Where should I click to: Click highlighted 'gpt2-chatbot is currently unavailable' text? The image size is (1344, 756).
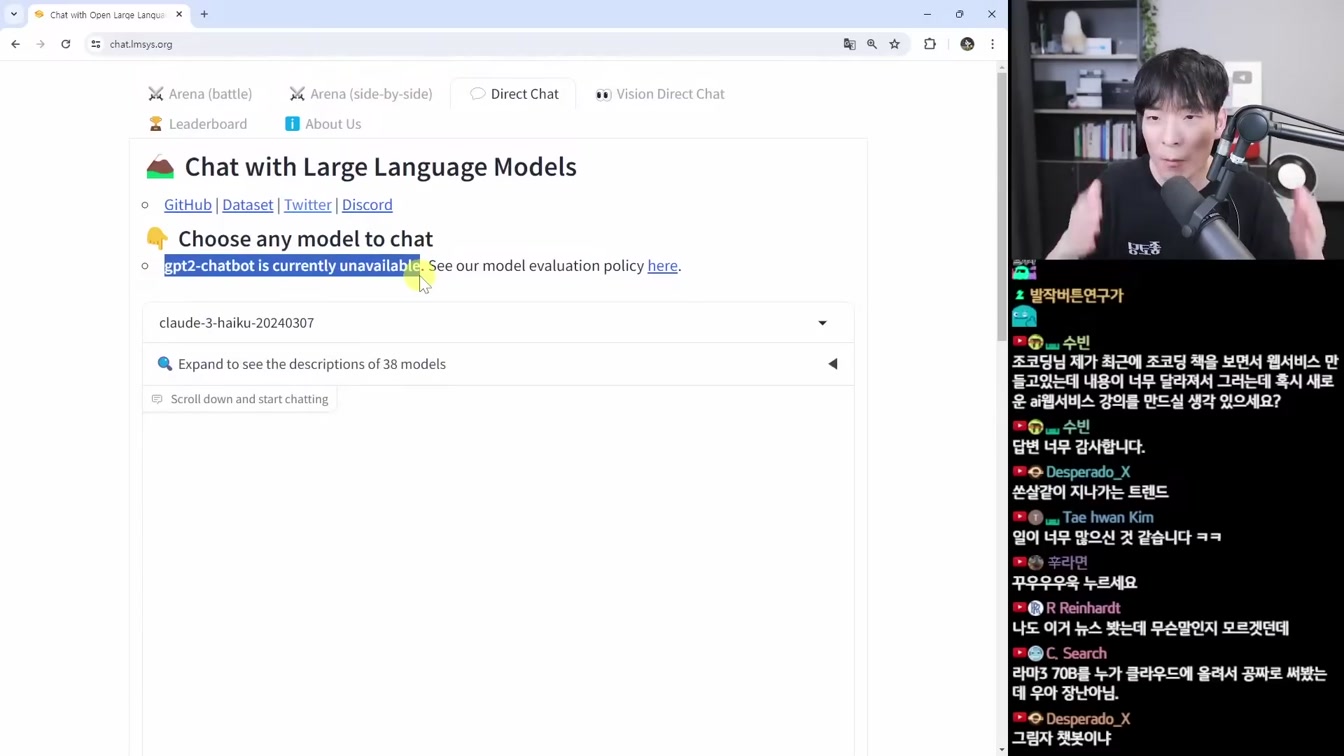[x=293, y=265]
